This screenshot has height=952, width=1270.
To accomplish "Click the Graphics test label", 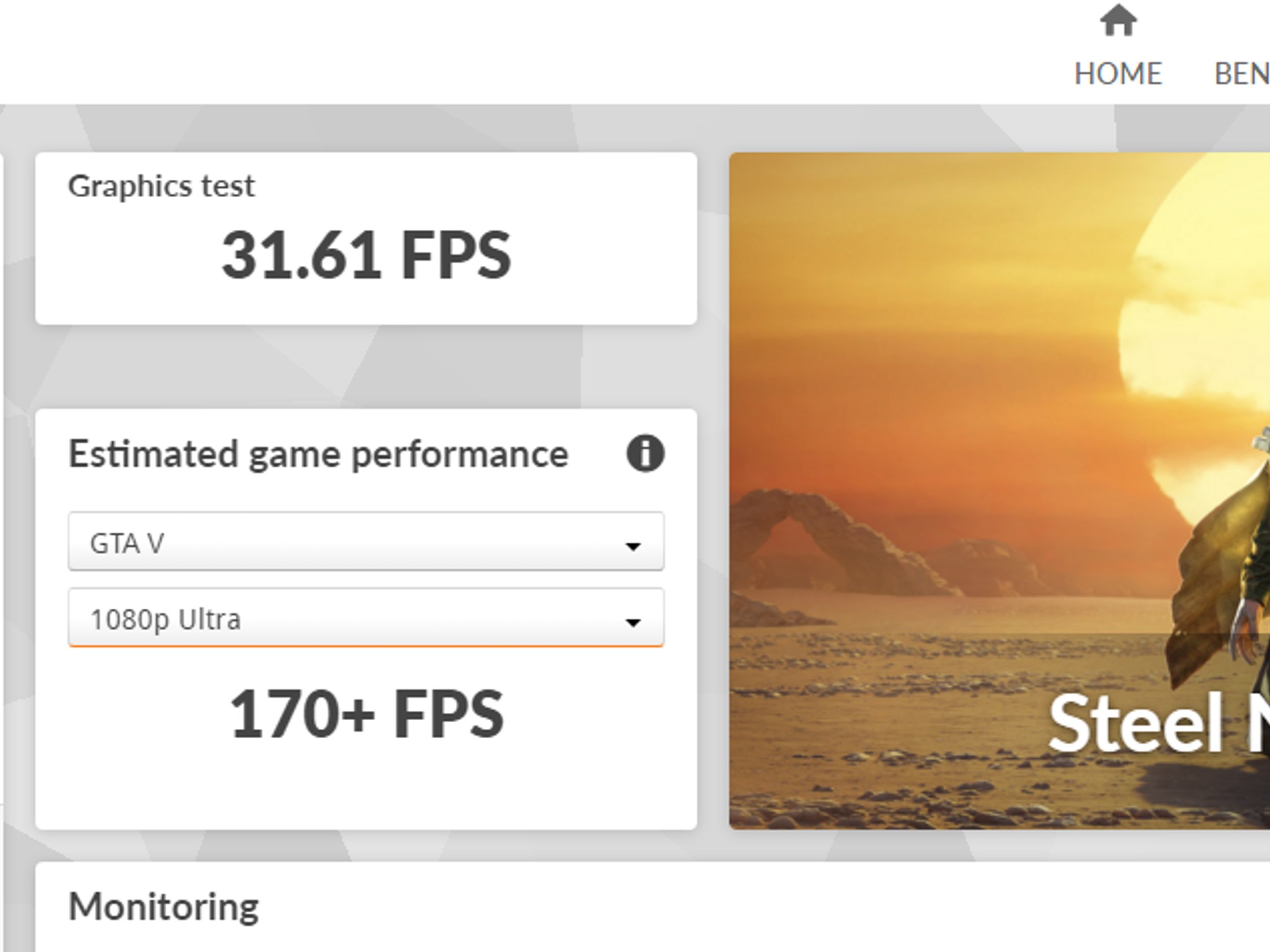I will (x=161, y=186).
